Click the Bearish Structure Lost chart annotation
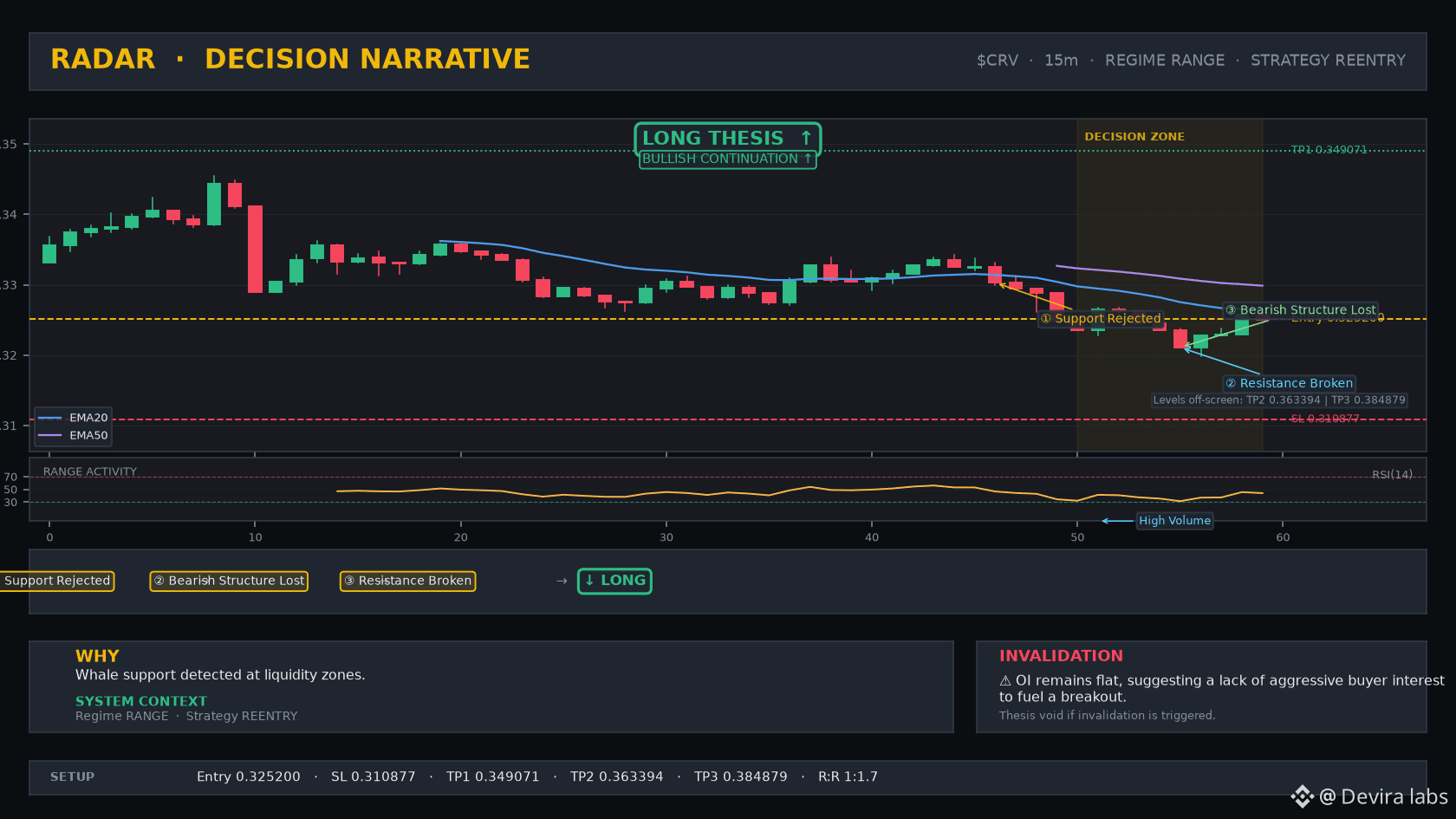Image resolution: width=1456 pixels, height=819 pixels. pos(1300,309)
